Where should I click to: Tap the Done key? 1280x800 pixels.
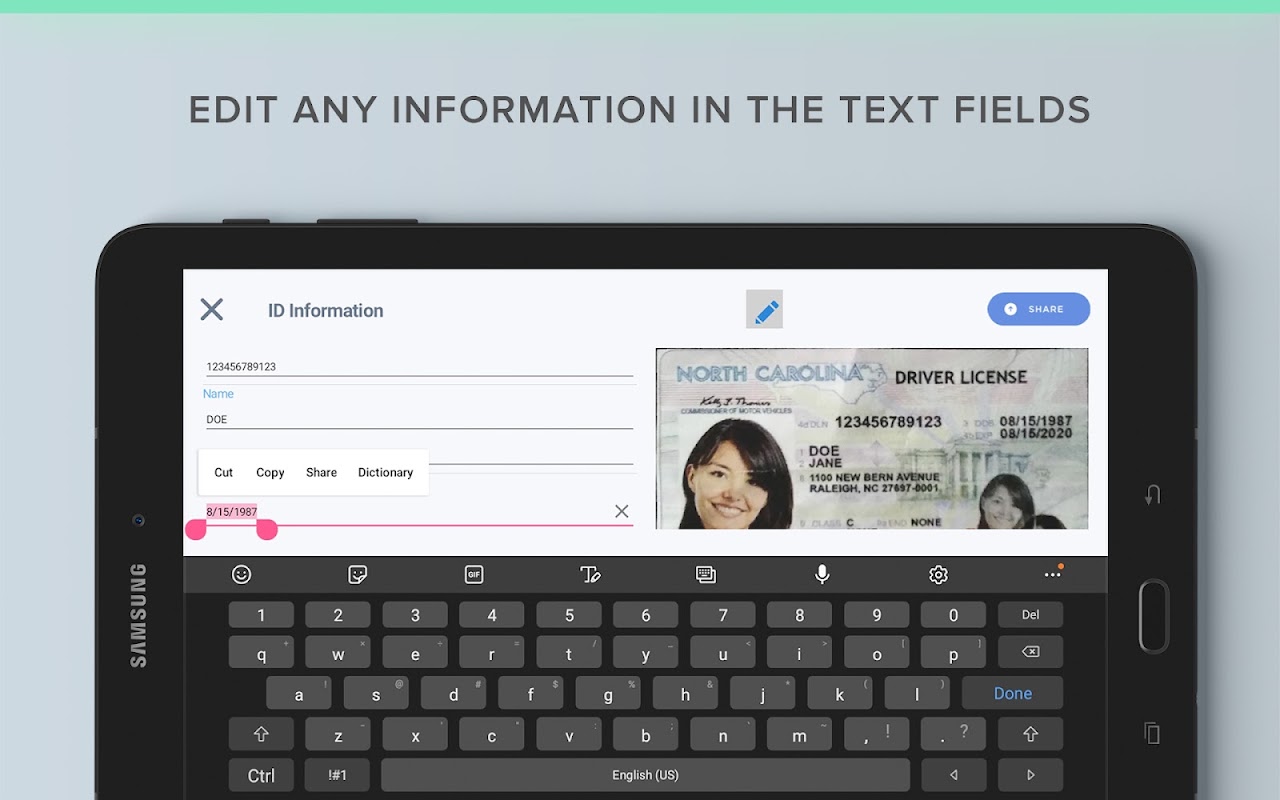click(1012, 693)
